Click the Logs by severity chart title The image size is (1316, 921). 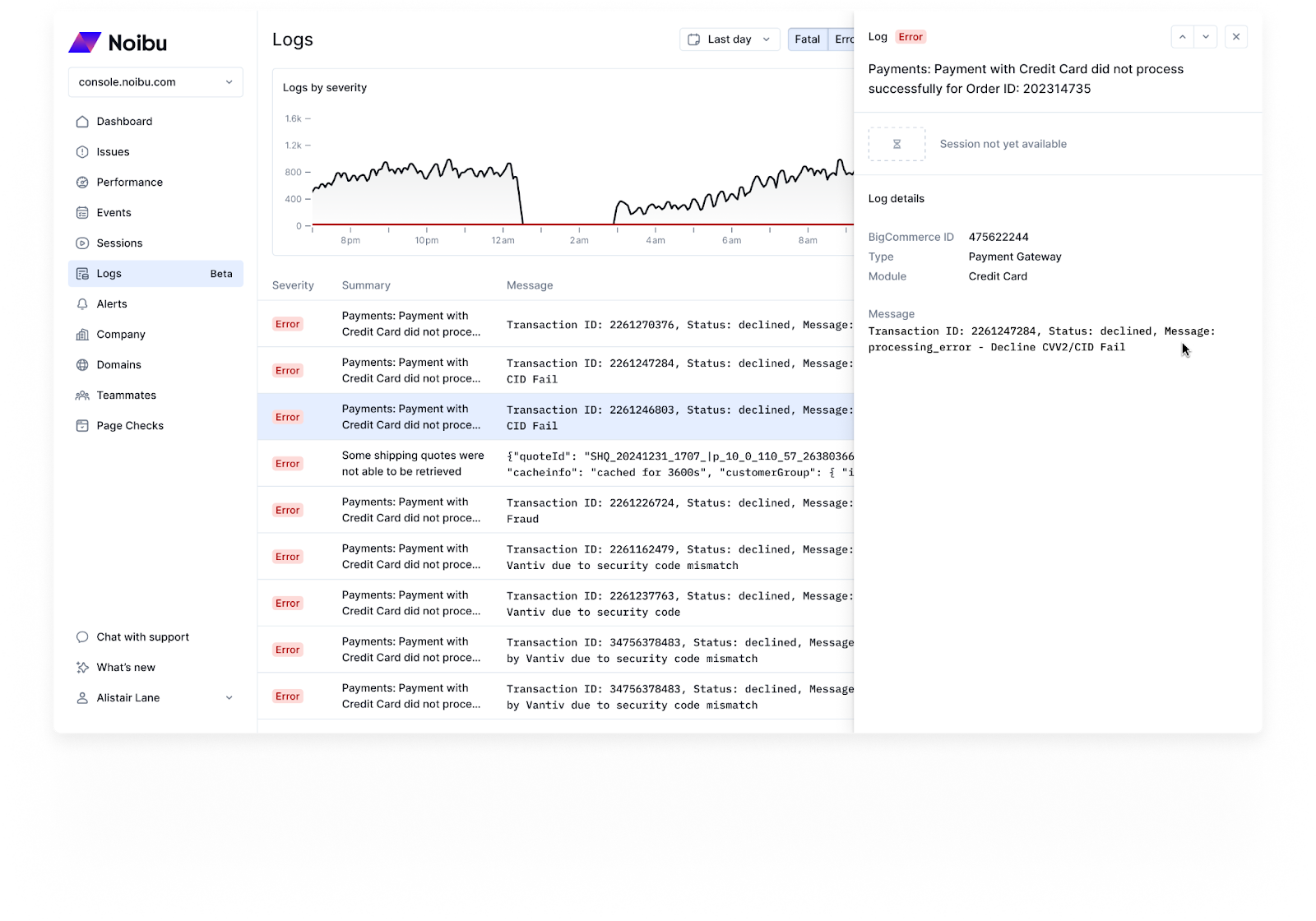[x=325, y=88]
